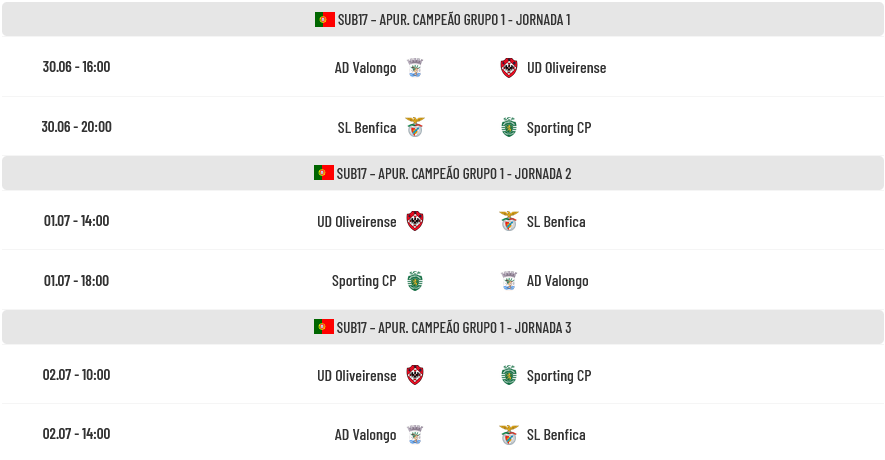Open SL Benfica team link in Jornada 2
Viewport: 885px width, 460px height.
pyautogui.click(x=556, y=222)
